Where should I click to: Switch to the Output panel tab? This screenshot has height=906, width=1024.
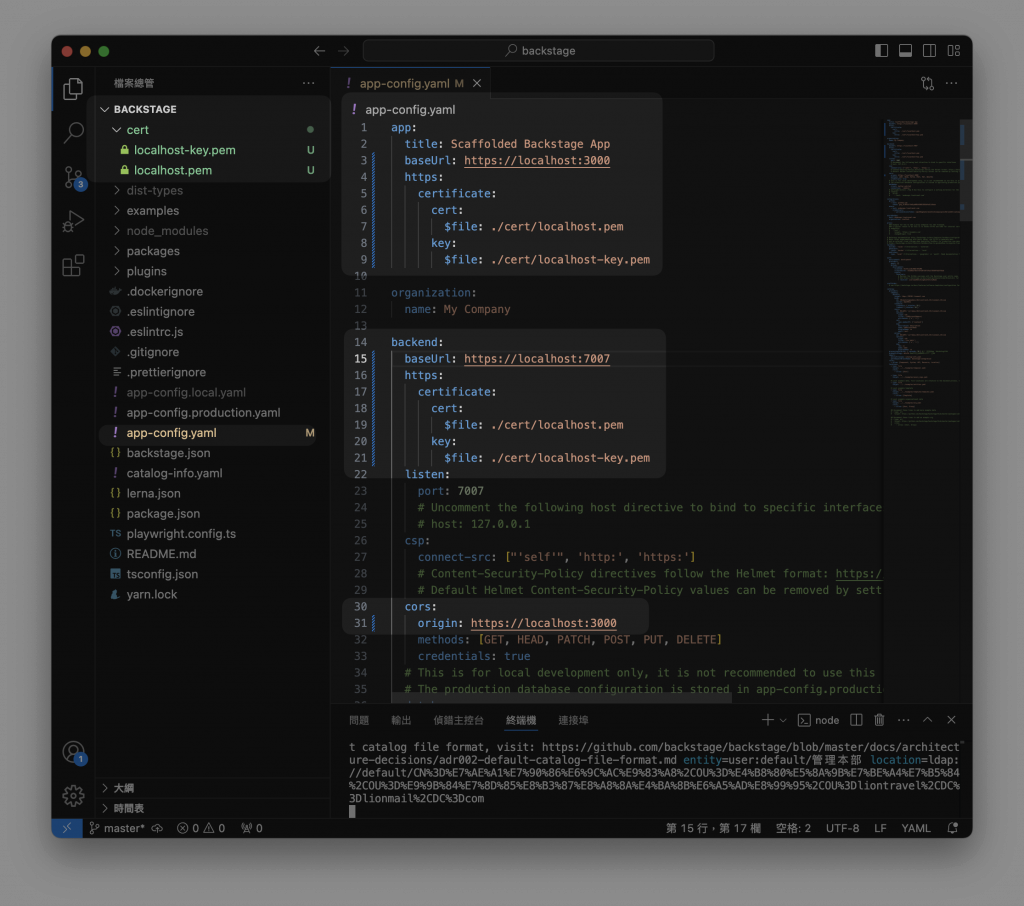(x=401, y=720)
